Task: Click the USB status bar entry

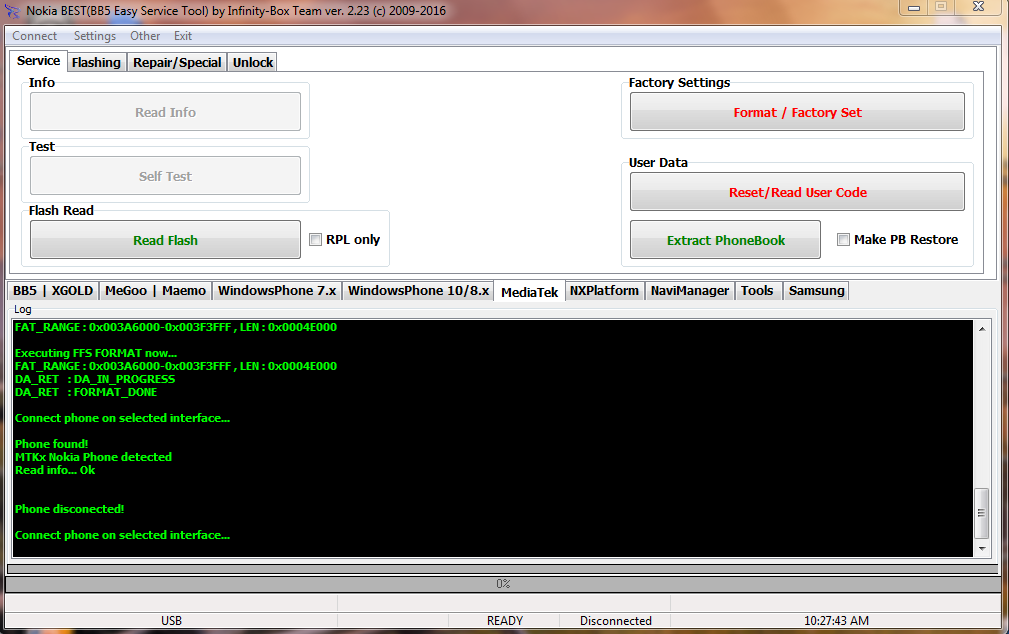Action: [x=171, y=620]
